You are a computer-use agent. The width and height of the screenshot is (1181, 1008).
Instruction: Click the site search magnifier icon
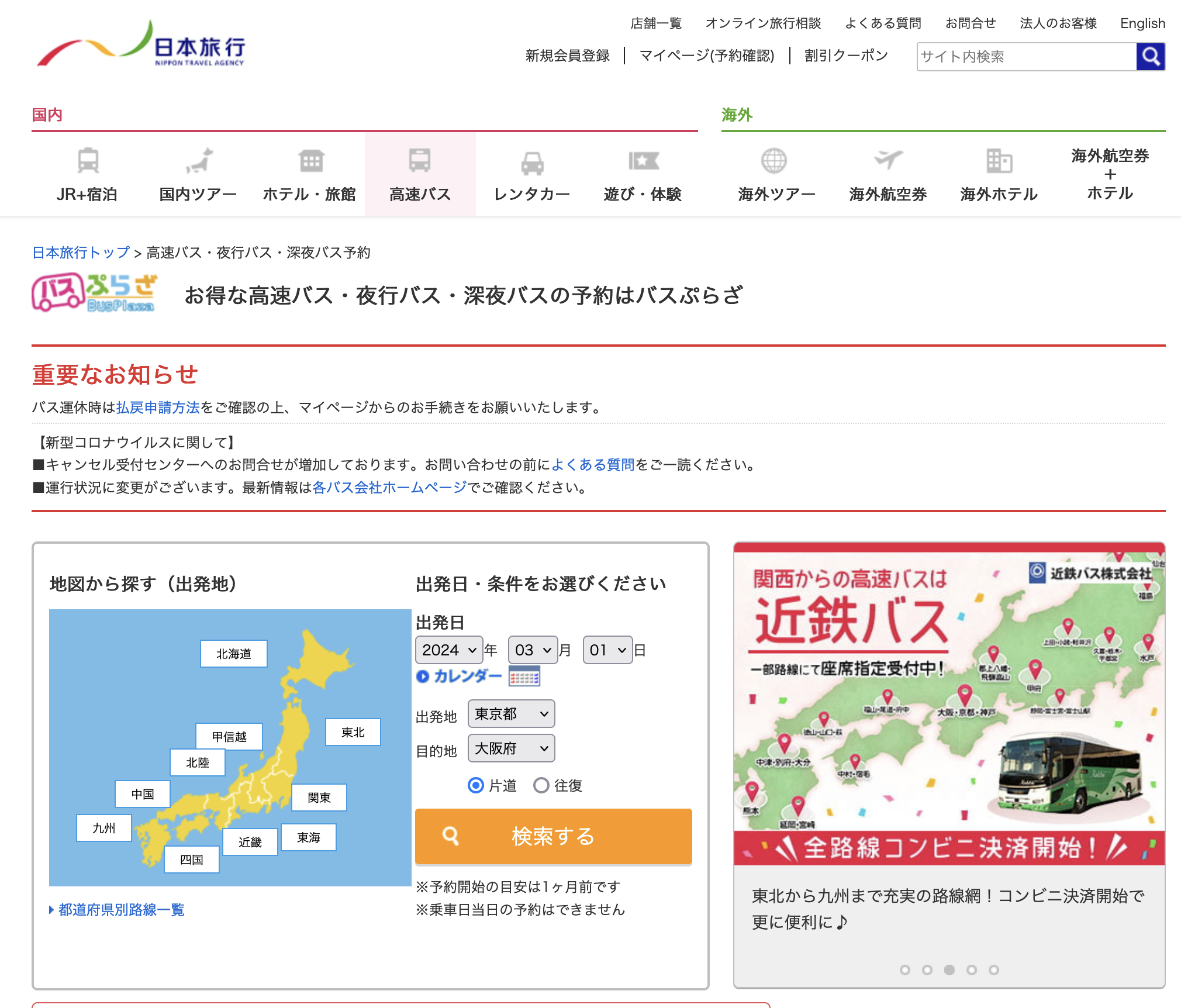click(1150, 57)
